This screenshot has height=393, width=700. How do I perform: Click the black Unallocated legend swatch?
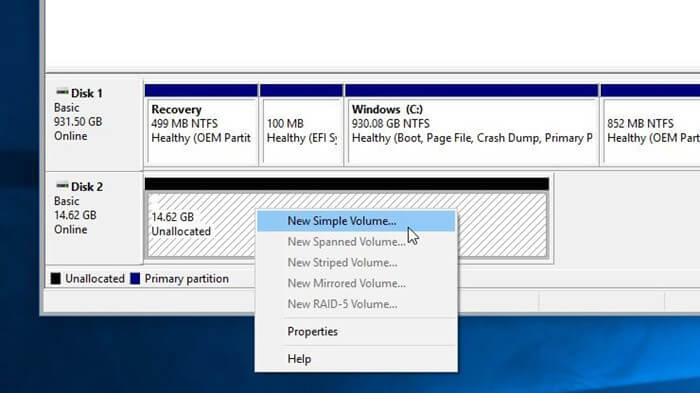(55, 279)
